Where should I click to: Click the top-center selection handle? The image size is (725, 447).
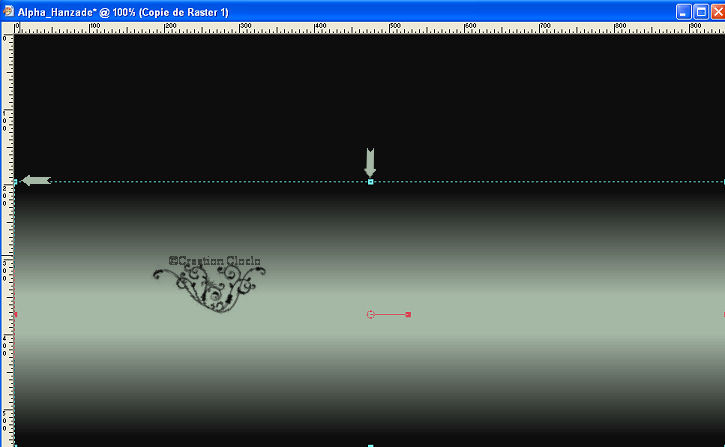tap(370, 182)
